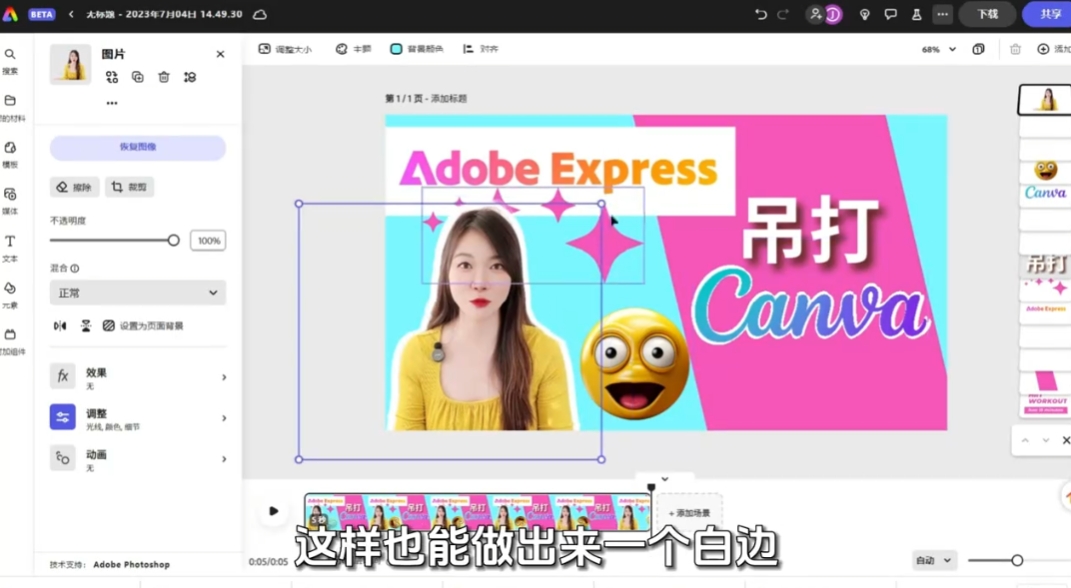Close the image properties panel

[x=220, y=54]
